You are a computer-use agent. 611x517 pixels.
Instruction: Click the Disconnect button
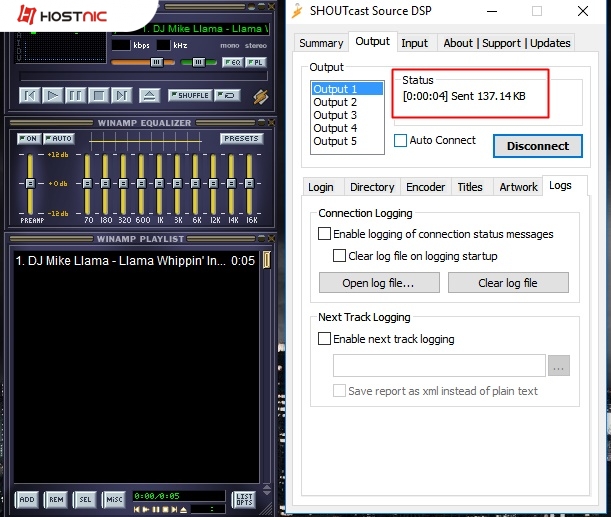(537, 146)
